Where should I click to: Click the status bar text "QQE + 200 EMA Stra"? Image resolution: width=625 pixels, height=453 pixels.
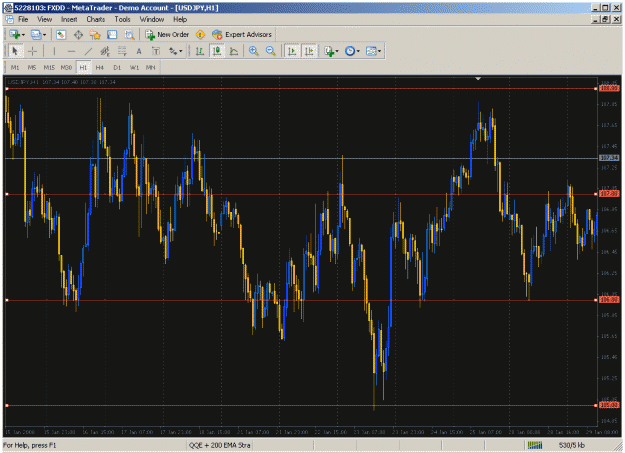point(219,445)
